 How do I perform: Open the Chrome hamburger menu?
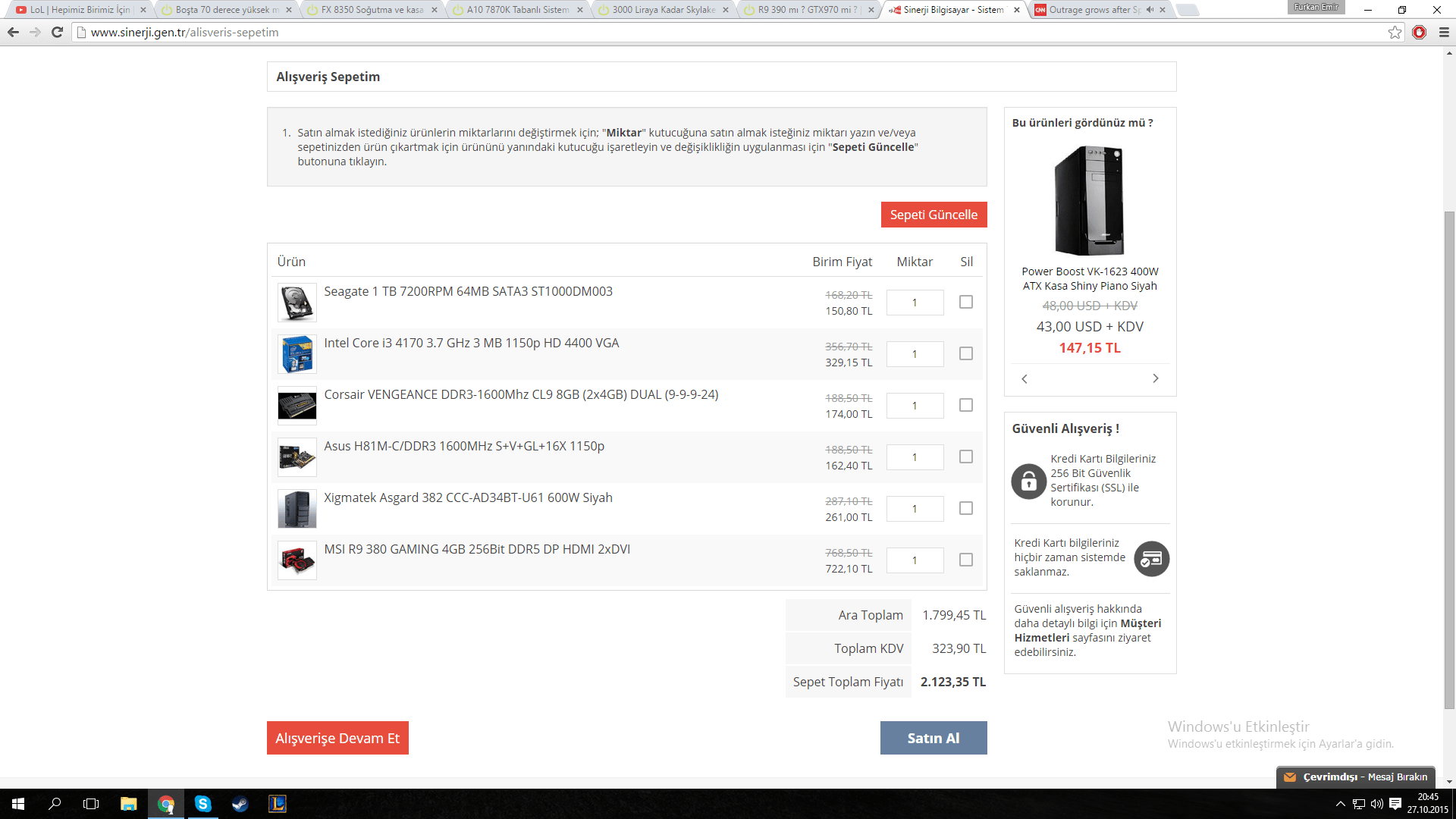tap(1442, 33)
